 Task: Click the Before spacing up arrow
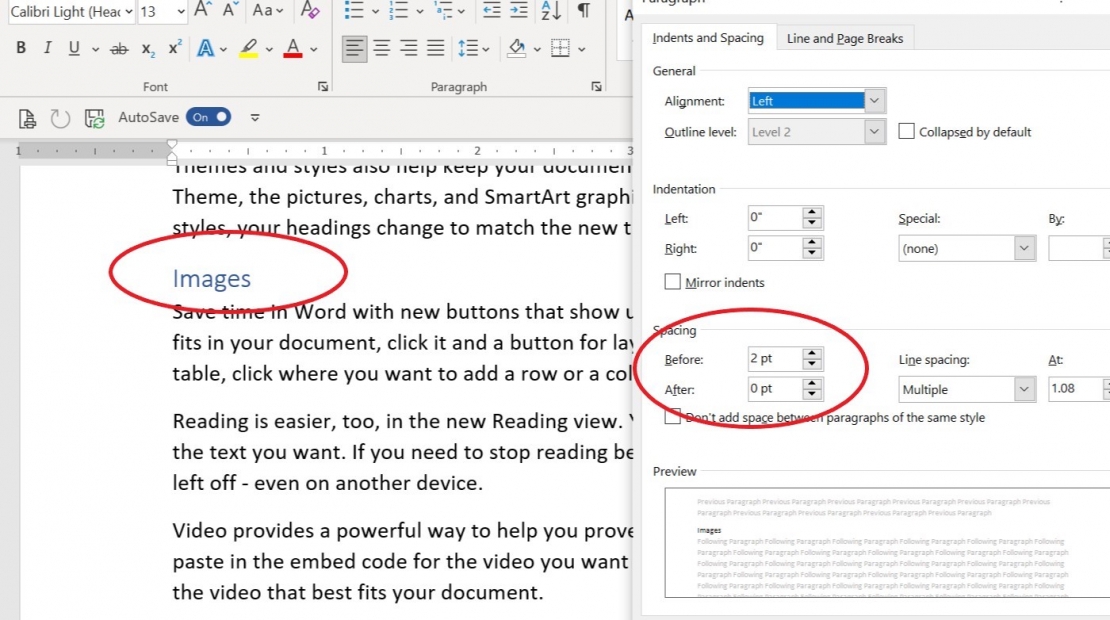[812, 352]
